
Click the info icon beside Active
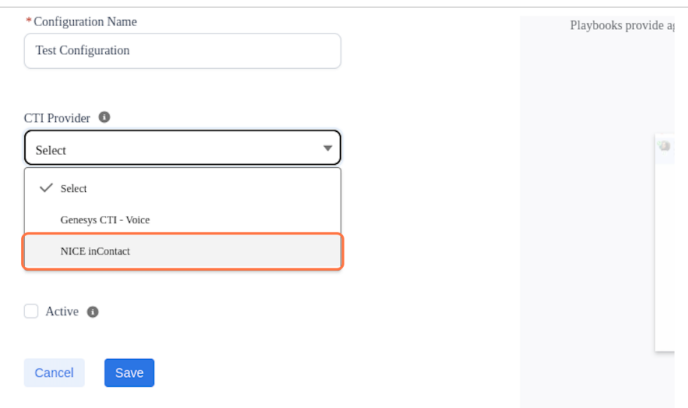[x=93, y=312]
